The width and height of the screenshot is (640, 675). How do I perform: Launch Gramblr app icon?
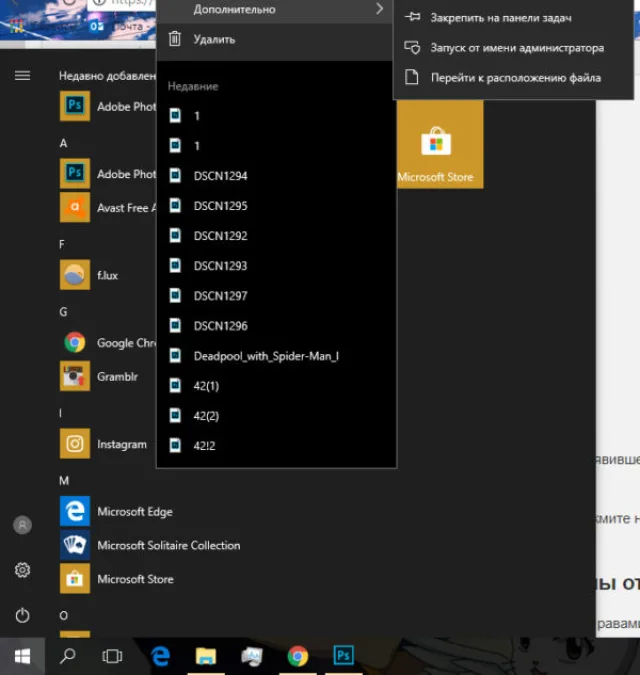coord(75,376)
